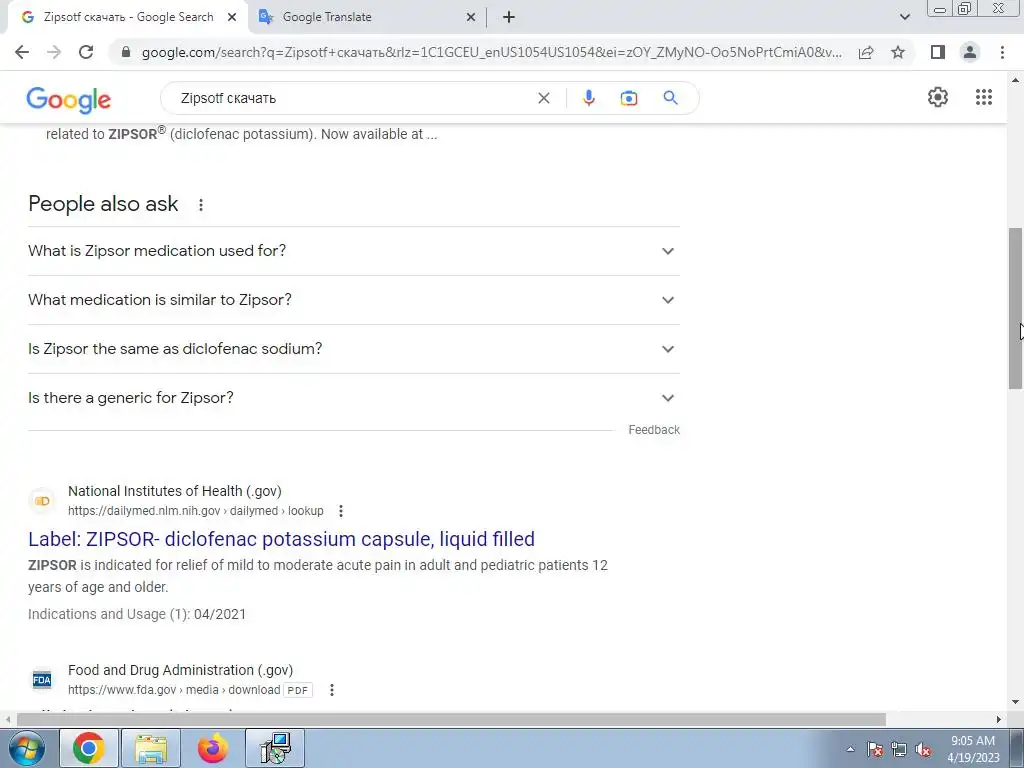Open more options for FDA result
The image size is (1024, 768).
click(332, 690)
